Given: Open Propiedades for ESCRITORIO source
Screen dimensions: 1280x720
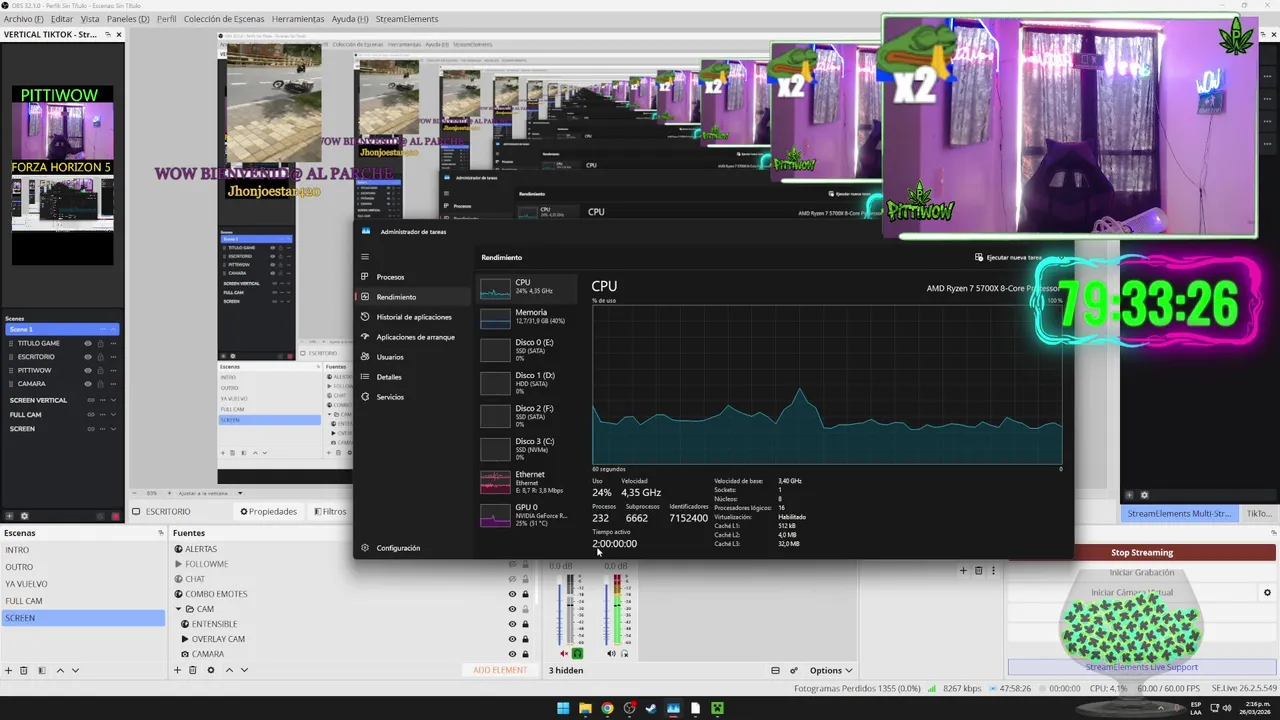Looking at the screenshot, I should (269, 511).
